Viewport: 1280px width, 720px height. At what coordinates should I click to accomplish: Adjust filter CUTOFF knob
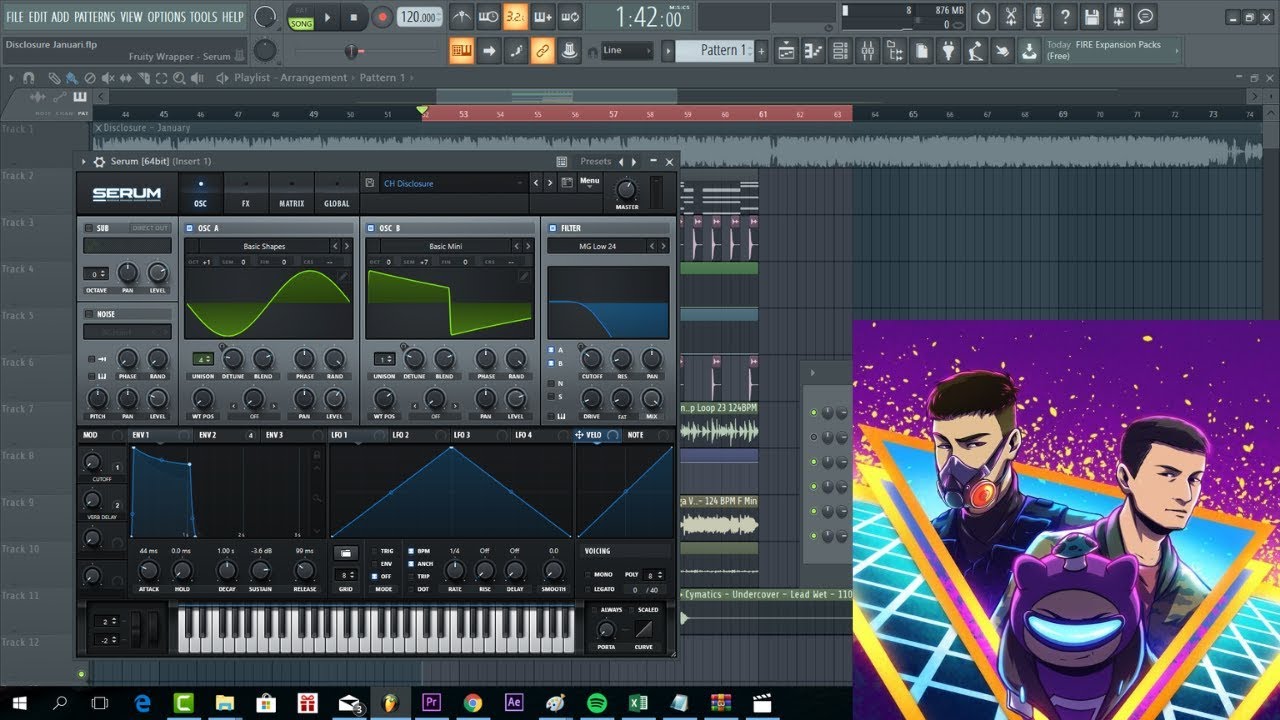tap(591, 358)
